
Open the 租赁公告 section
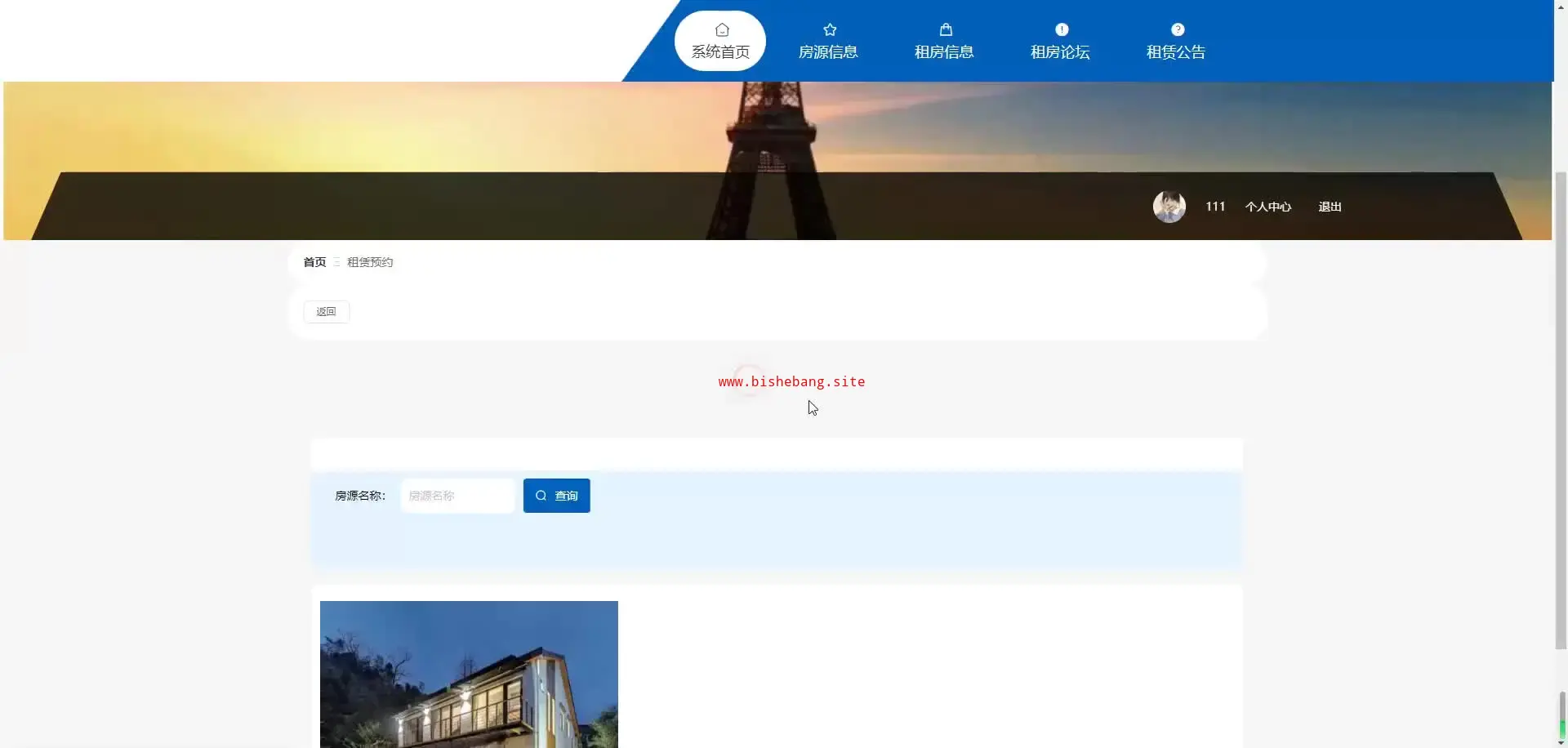pos(1176,41)
